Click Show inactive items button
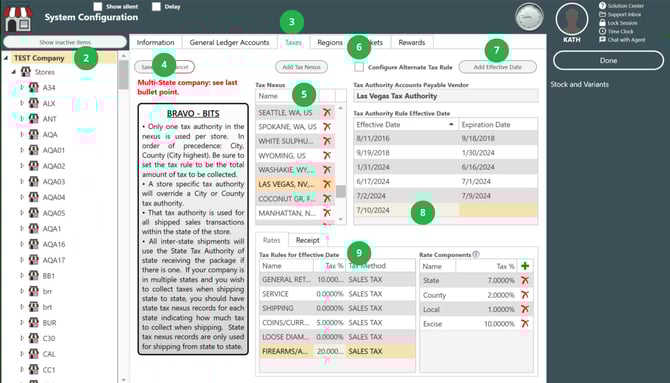Image resolution: width=670 pixels, height=383 pixels. tap(65, 42)
